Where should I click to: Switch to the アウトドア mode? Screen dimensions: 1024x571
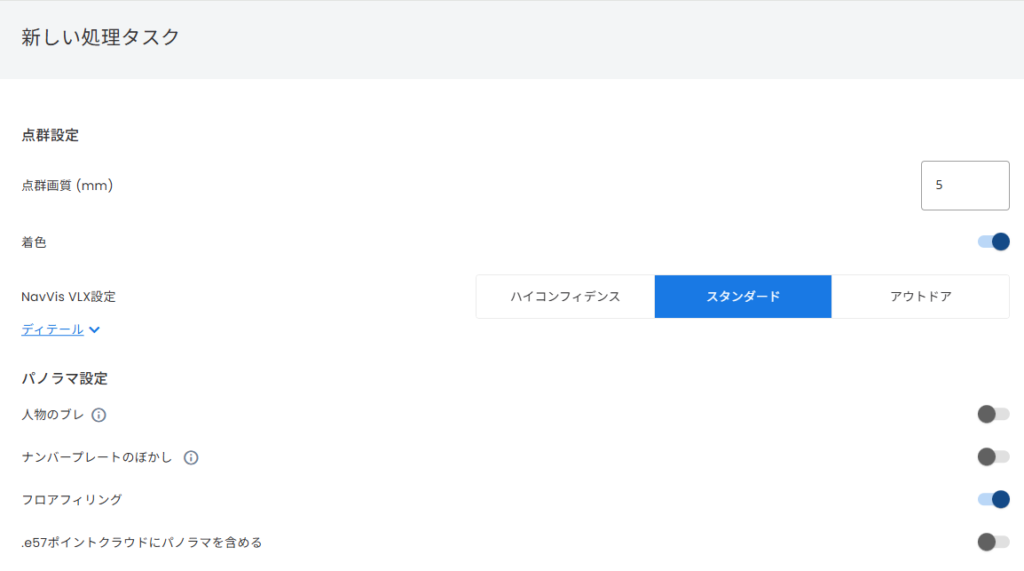coord(920,297)
